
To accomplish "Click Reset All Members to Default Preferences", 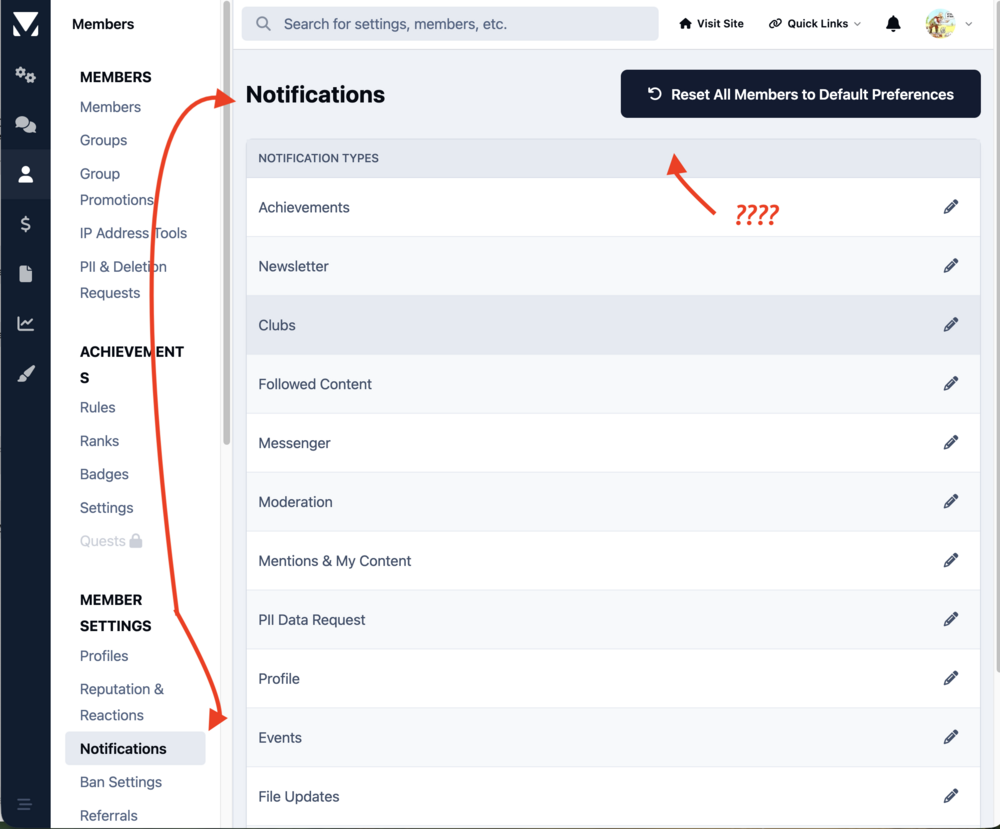I will click(x=800, y=94).
